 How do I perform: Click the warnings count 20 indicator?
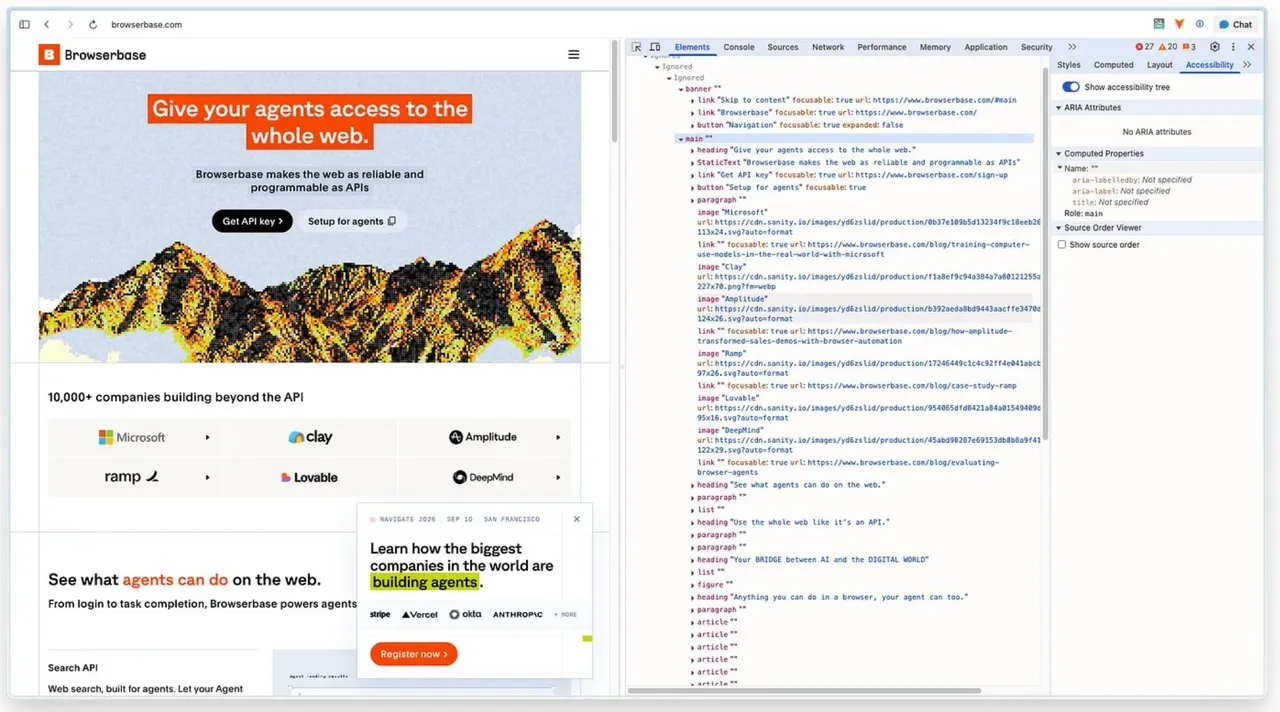click(1168, 47)
